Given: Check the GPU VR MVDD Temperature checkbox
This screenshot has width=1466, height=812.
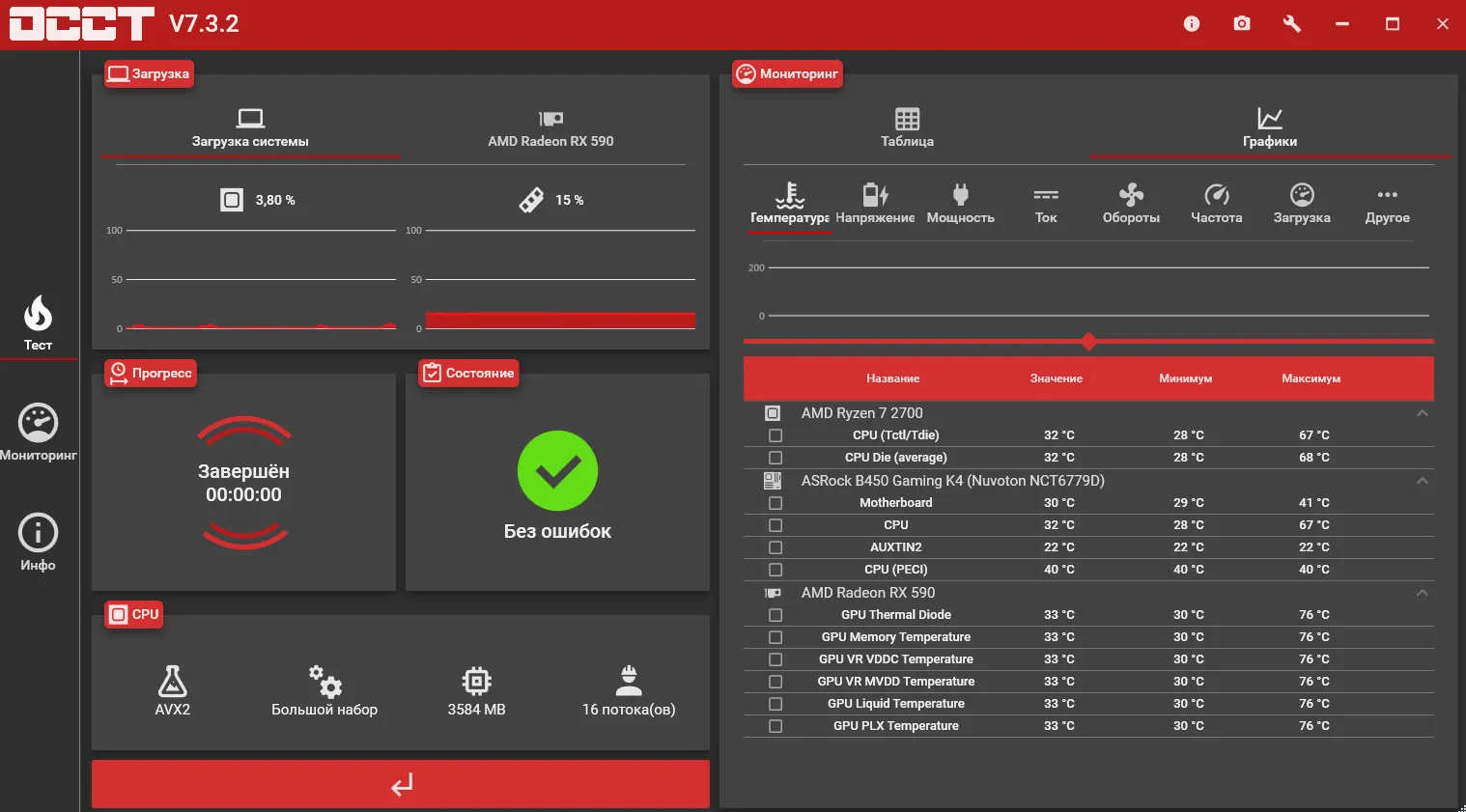Looking at the screenshot, I should 775,682.
